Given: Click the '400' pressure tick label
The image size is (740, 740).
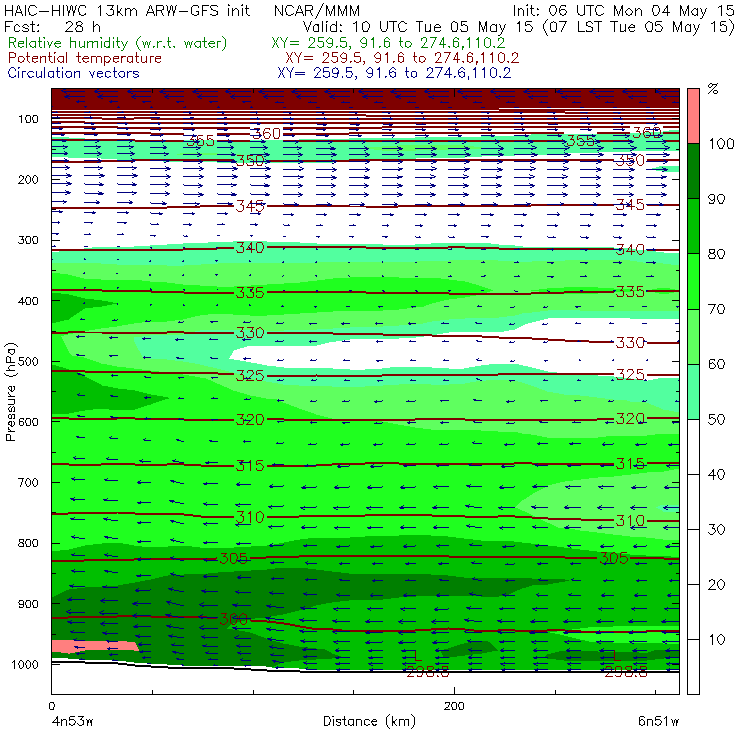Looking at the screenshot, I should [x=28, y=301].
